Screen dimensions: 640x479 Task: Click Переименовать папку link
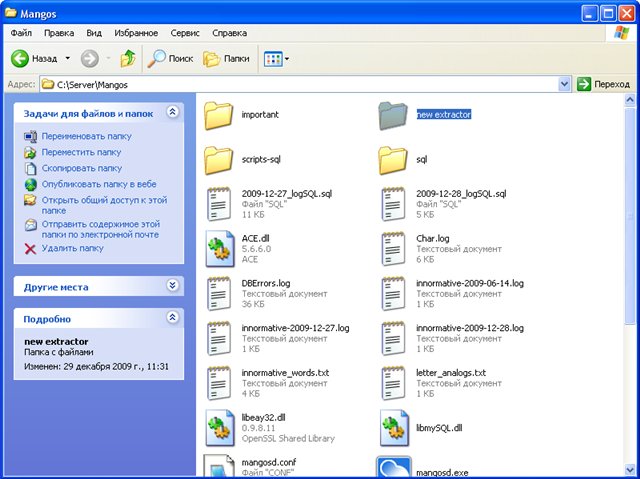tap(87, 136)
